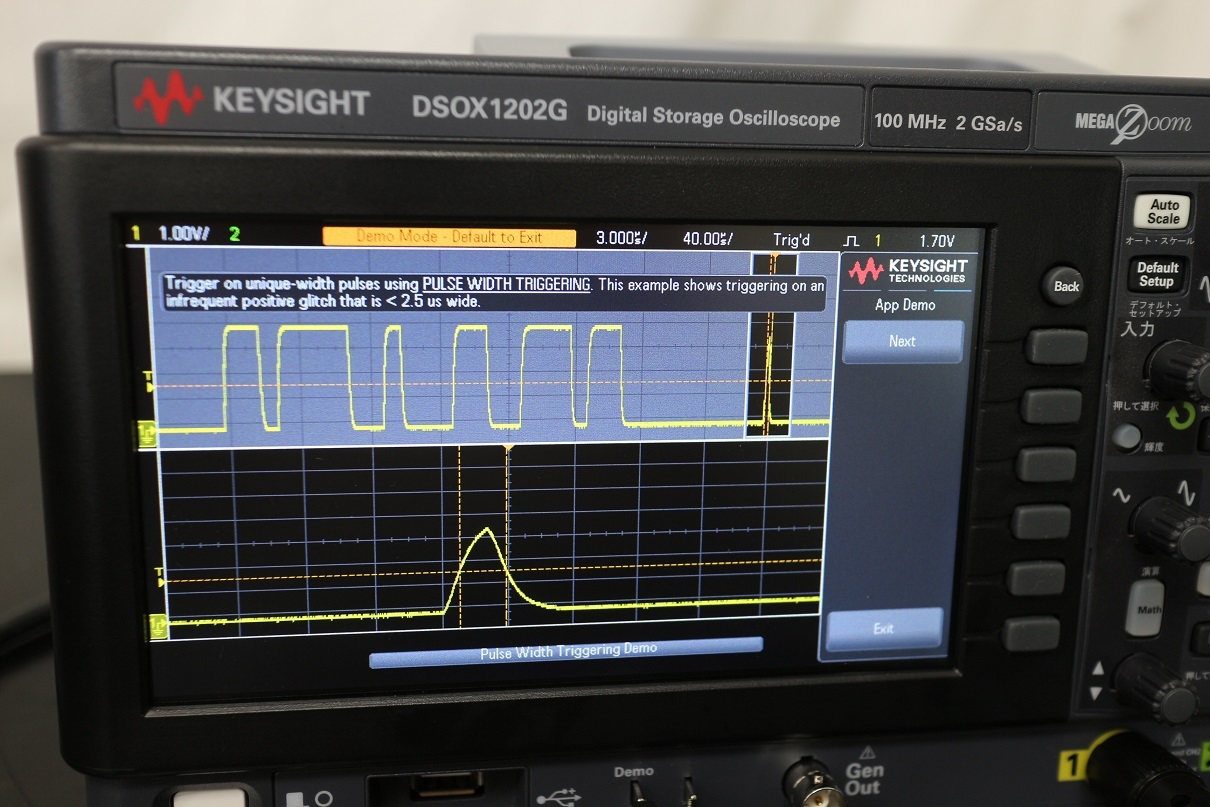Tap the on-screen Exit softkey label

point(884,628)
